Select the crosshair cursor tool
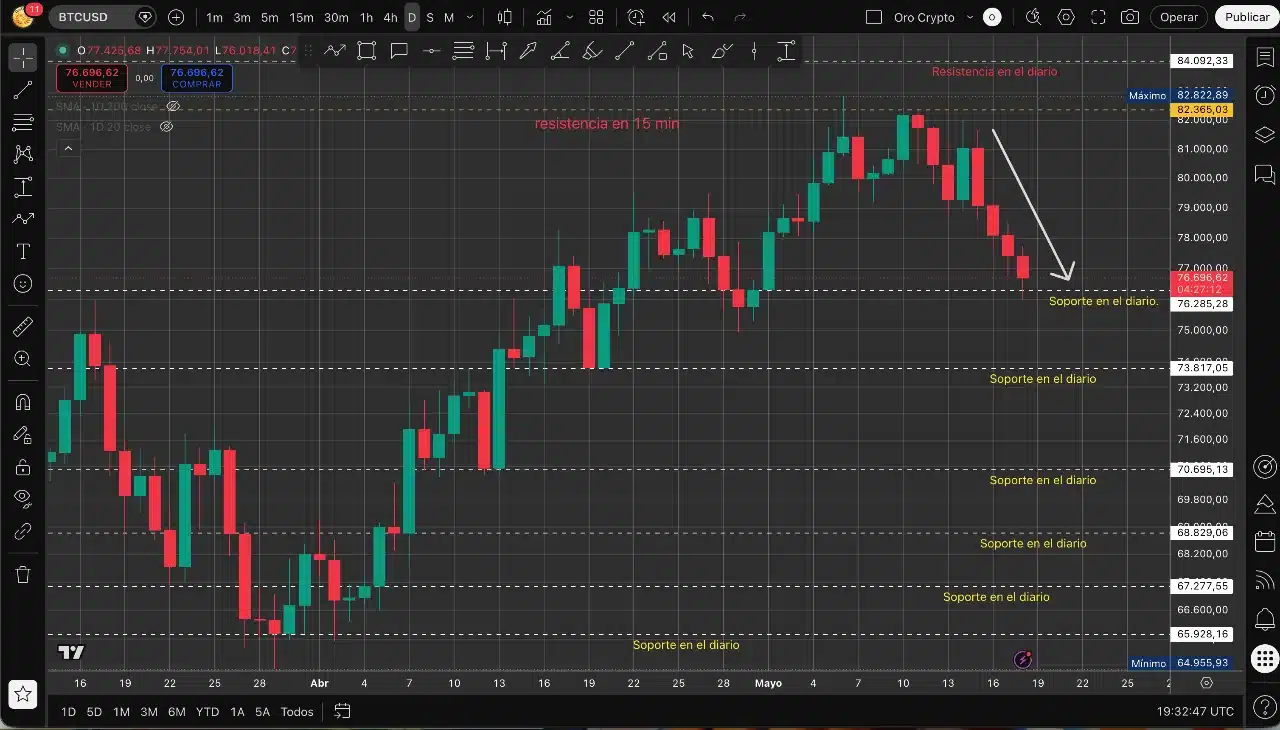The image size is (1280, 730). 23,57
